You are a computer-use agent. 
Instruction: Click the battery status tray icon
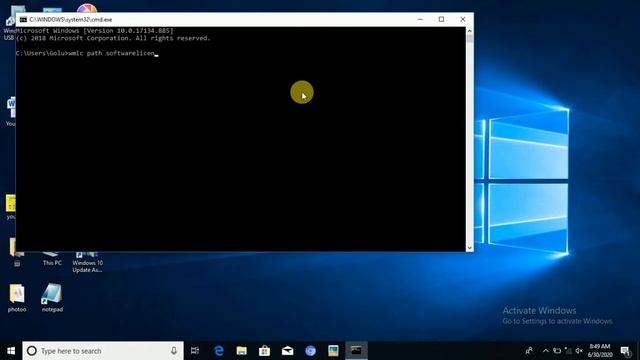557,351
